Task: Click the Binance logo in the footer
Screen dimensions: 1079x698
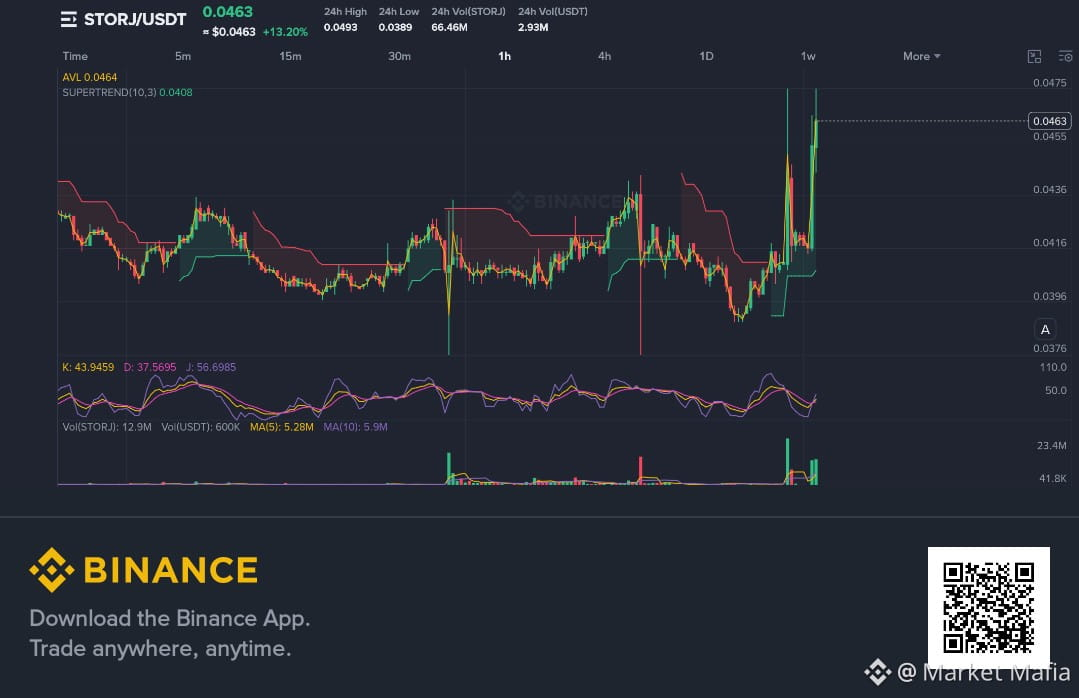Action: click(x=144, y=570)
